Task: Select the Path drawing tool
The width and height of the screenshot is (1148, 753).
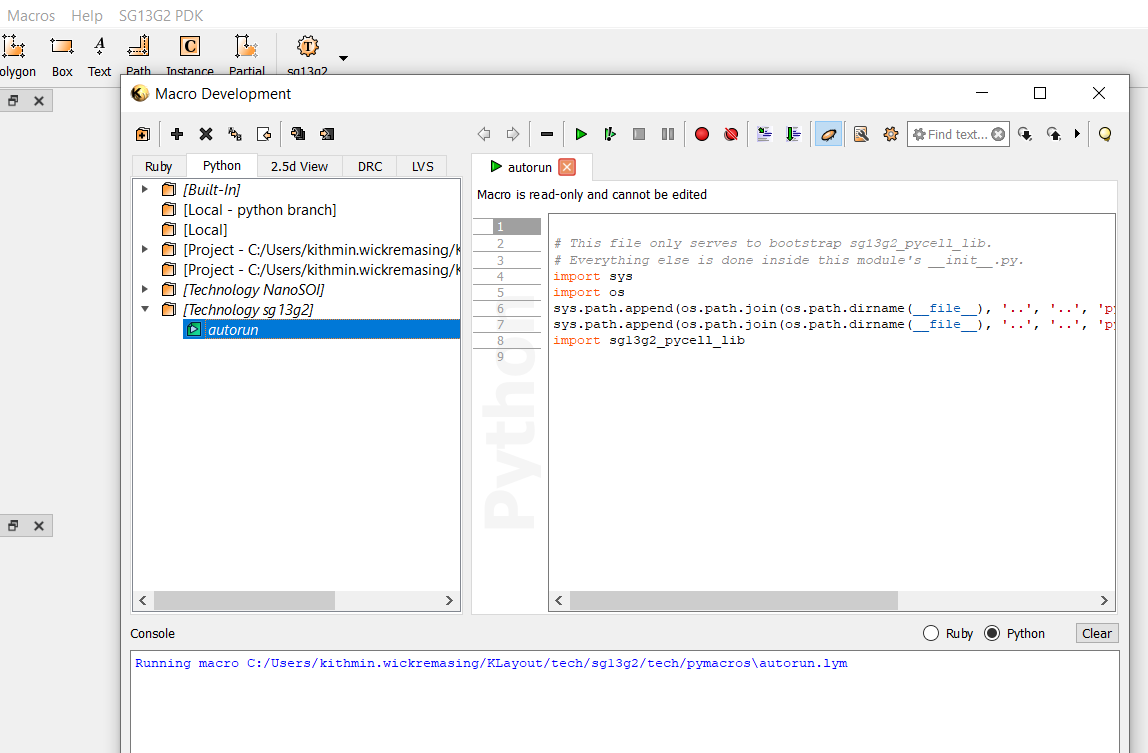Action: [x=138, y=56]
